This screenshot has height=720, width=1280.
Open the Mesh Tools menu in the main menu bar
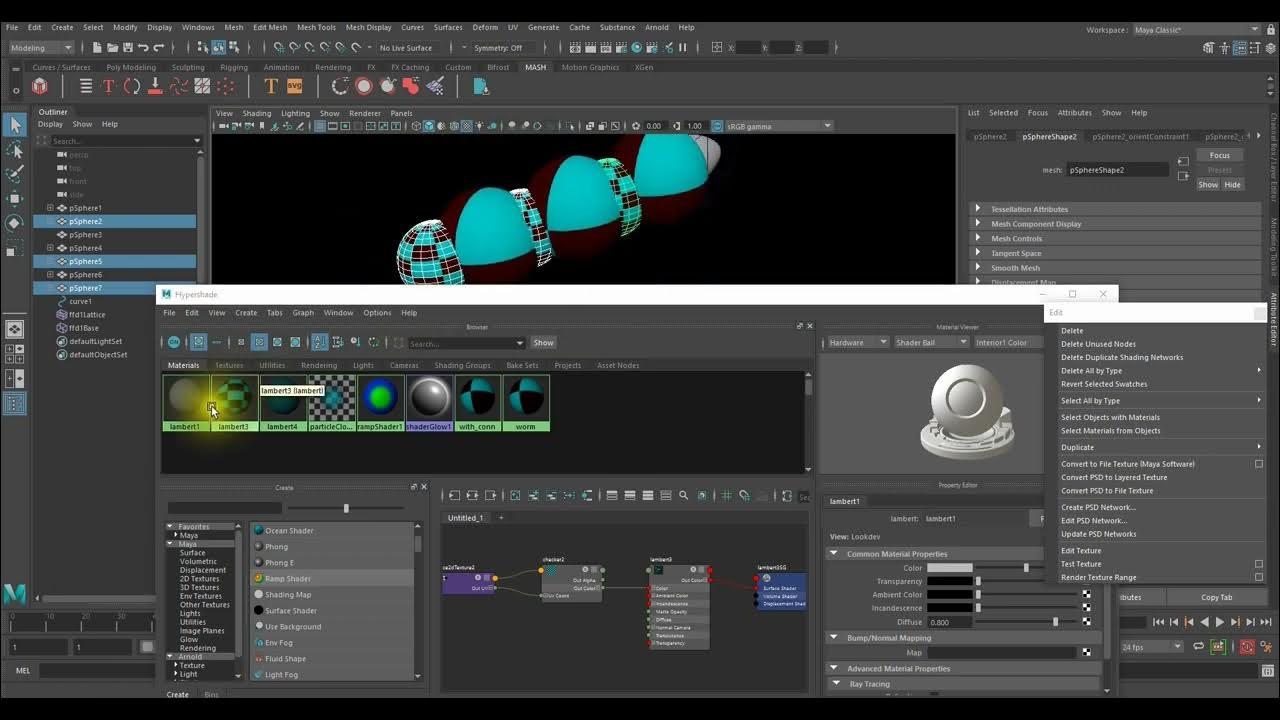316,27
